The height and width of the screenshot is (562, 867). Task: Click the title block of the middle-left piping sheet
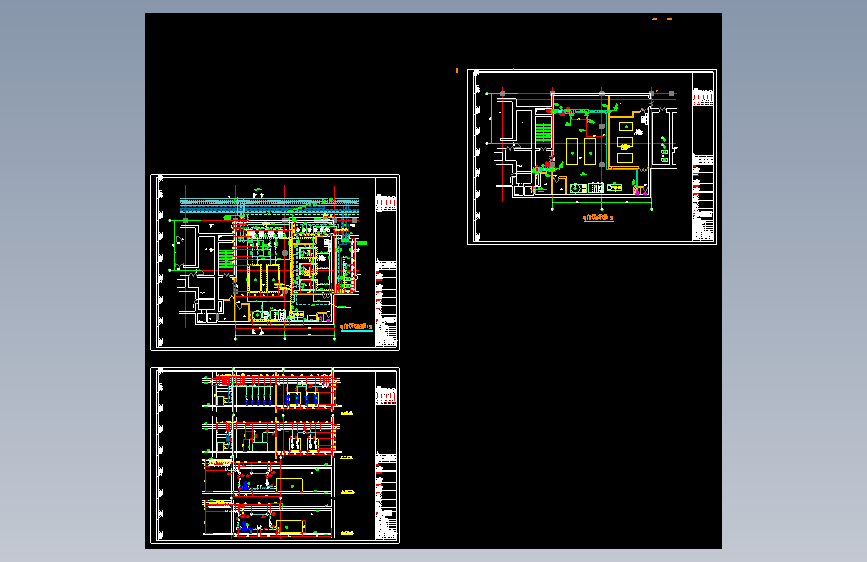pyautogui.click(x=387, y=262)
